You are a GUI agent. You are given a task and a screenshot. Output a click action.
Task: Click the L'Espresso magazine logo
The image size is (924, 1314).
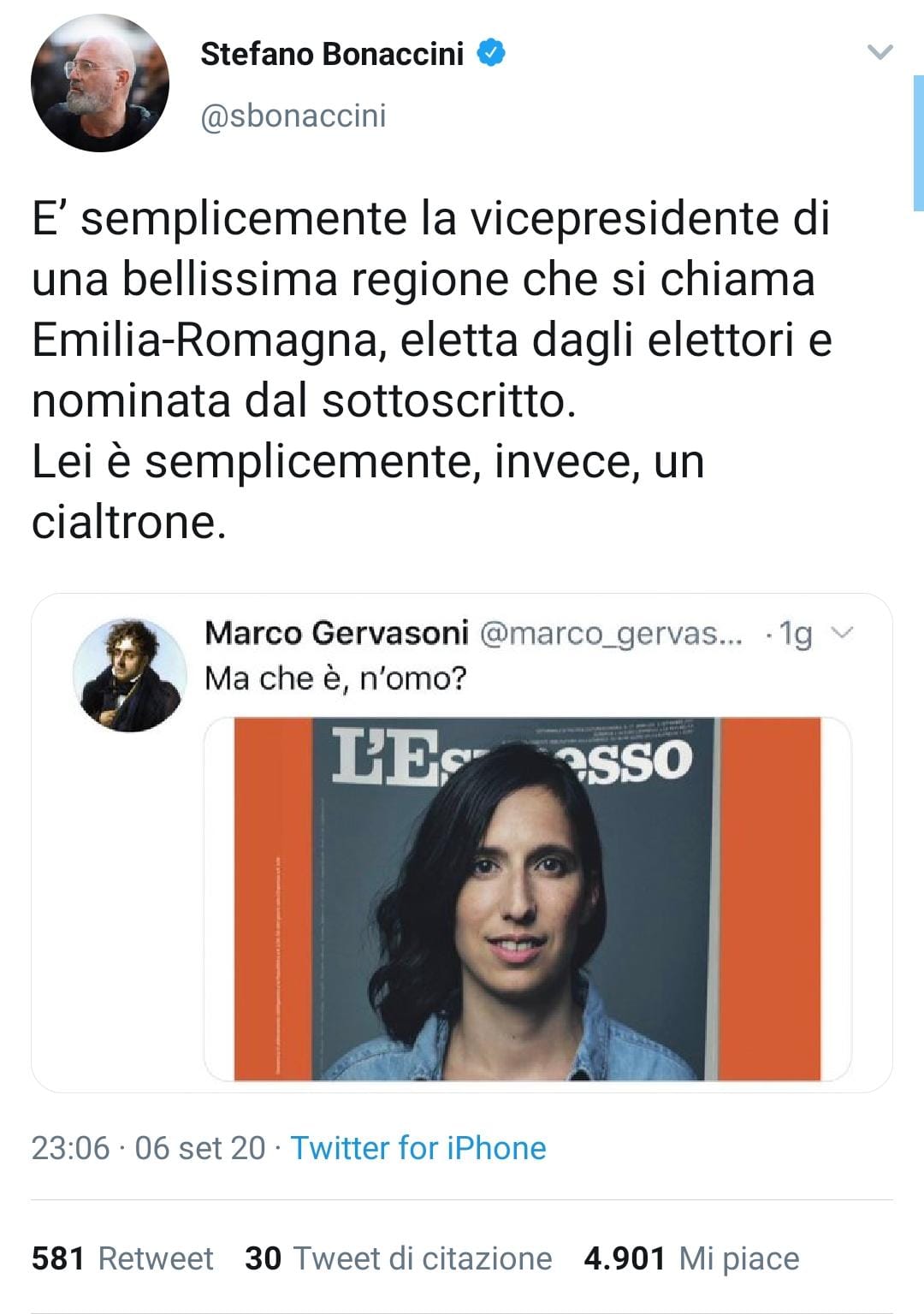coord(512,755)
